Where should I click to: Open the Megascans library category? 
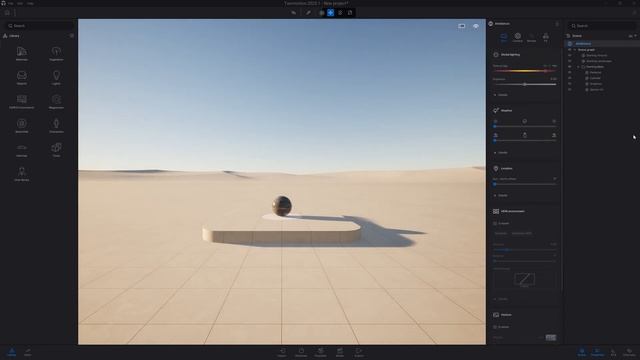56,102
